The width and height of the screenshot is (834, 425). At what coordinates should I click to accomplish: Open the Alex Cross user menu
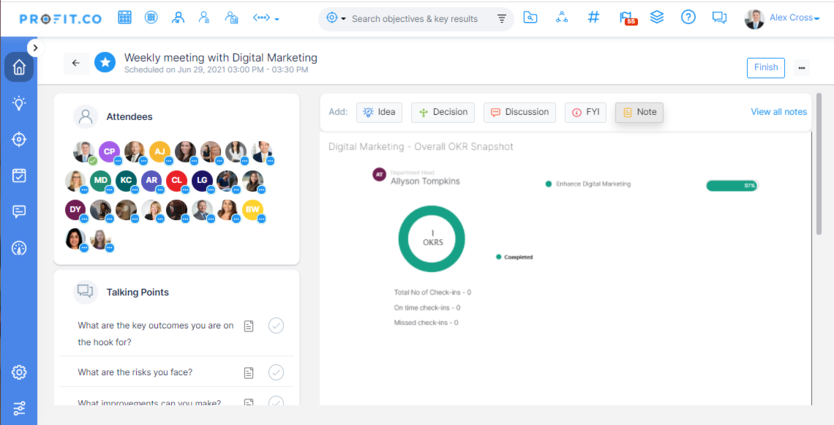pyautogui.click(x=782, y=19)
